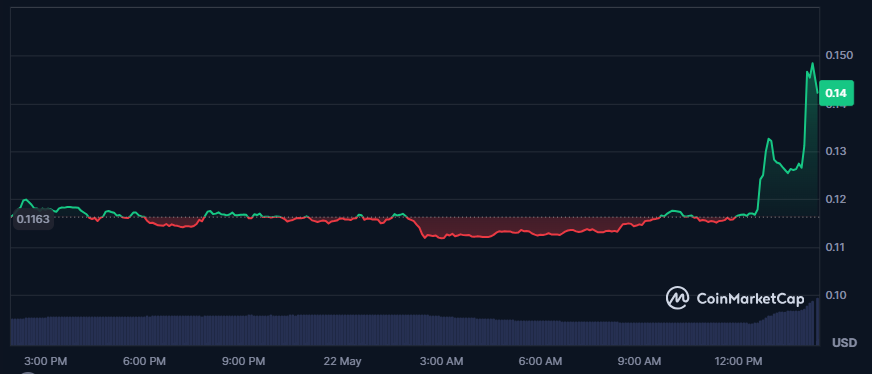Click the 9:00 PM time axis label
Viewport: 872px width, 374px height.
coord(244,361)
